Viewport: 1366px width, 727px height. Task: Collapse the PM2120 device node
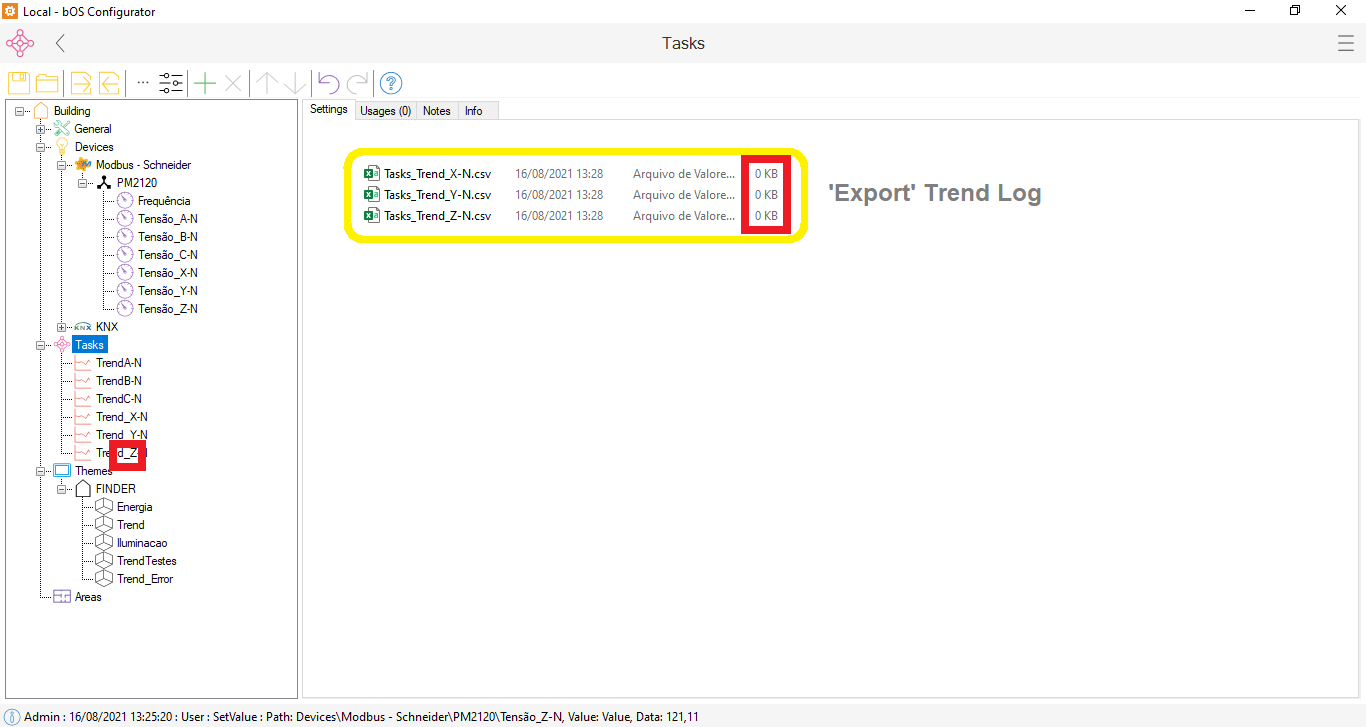pos(83,183)
